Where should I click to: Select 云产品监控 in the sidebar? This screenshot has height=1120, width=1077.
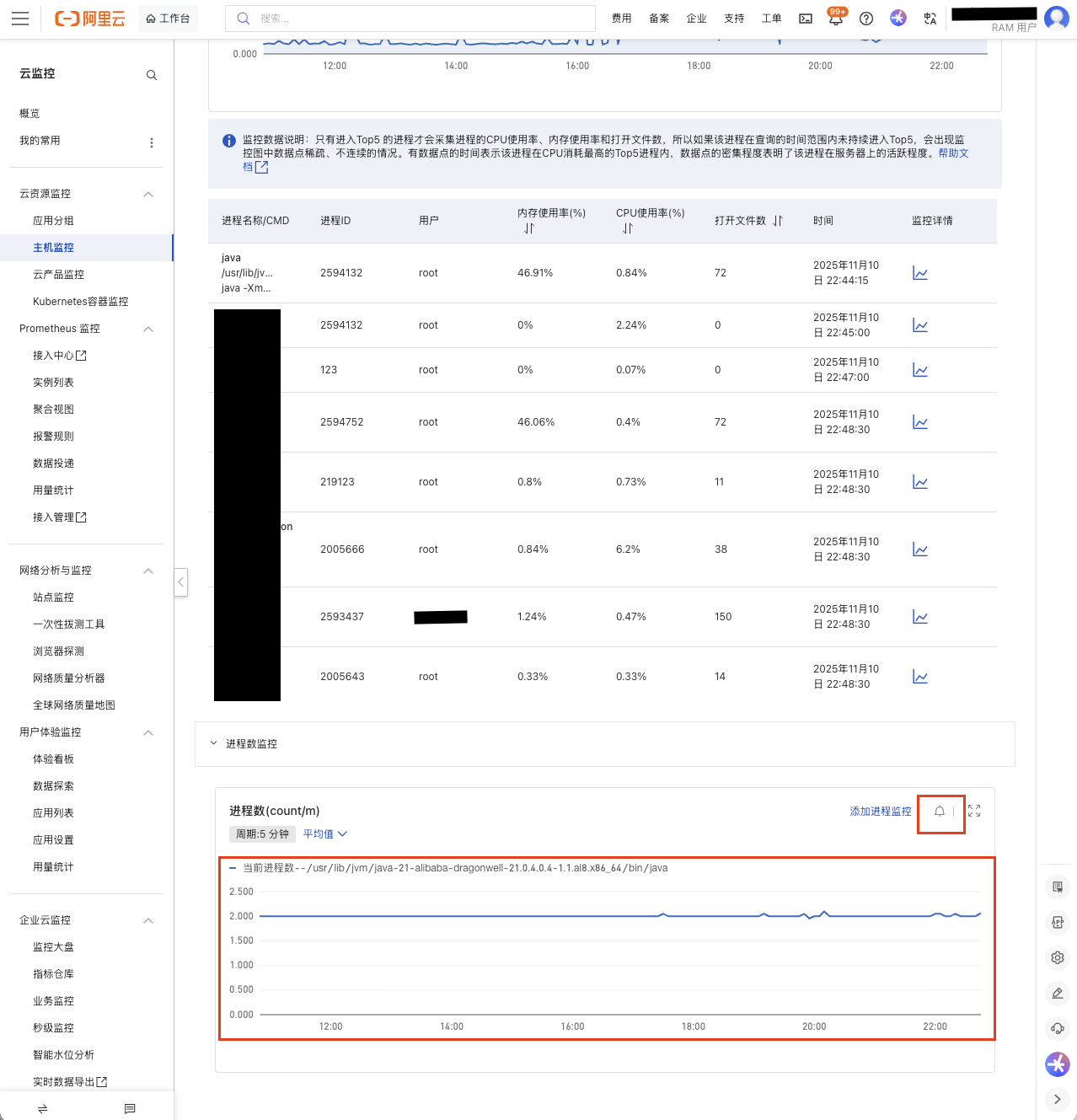58,275
